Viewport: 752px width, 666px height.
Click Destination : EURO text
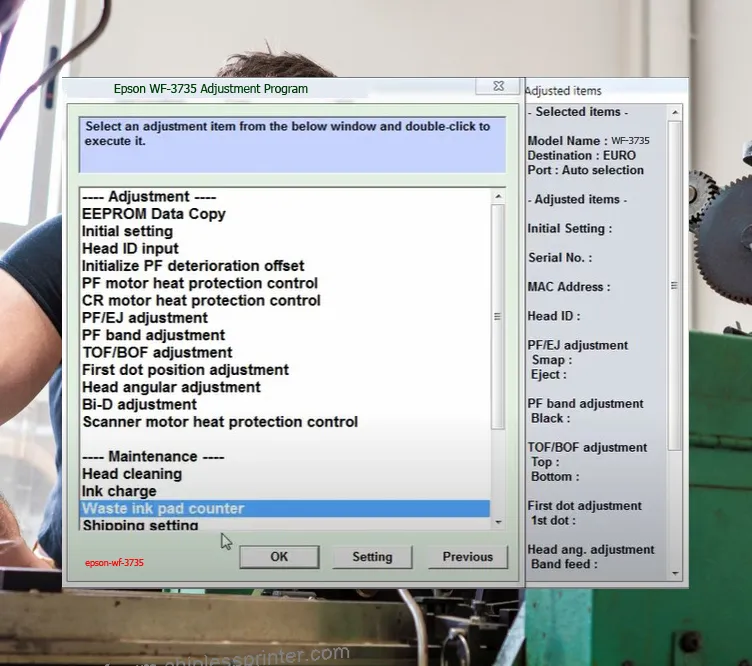[x=581, y=155]
